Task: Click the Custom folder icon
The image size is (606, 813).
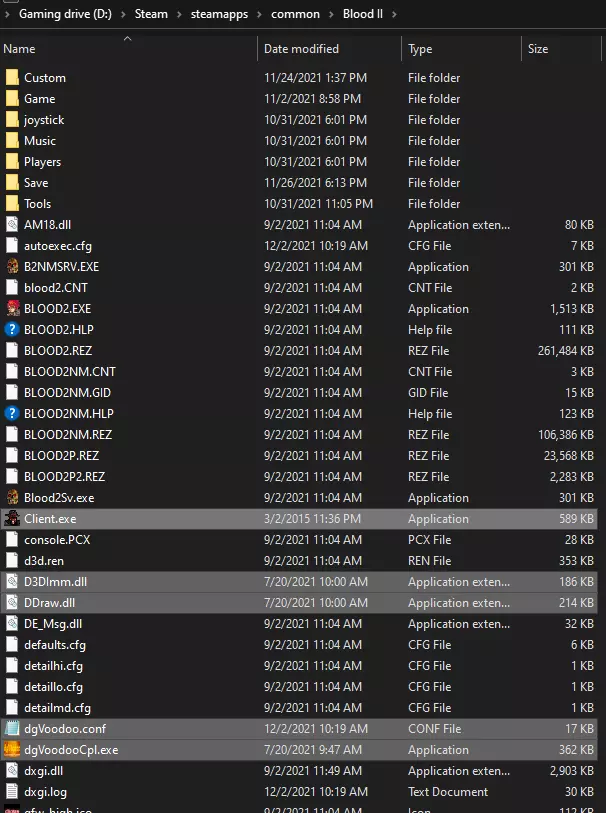Action: click(12, 78)
